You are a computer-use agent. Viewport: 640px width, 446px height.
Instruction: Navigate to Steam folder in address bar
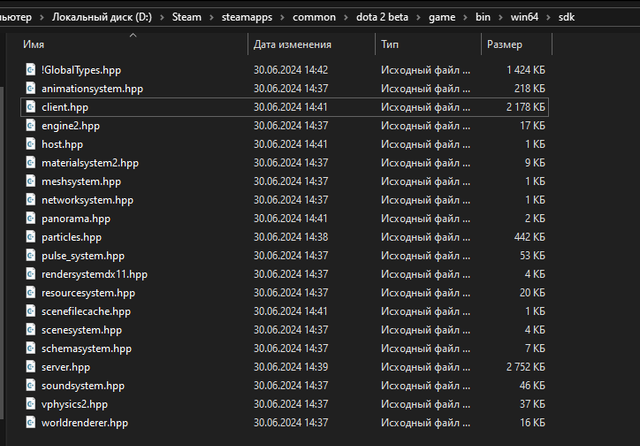click(187, 17)
